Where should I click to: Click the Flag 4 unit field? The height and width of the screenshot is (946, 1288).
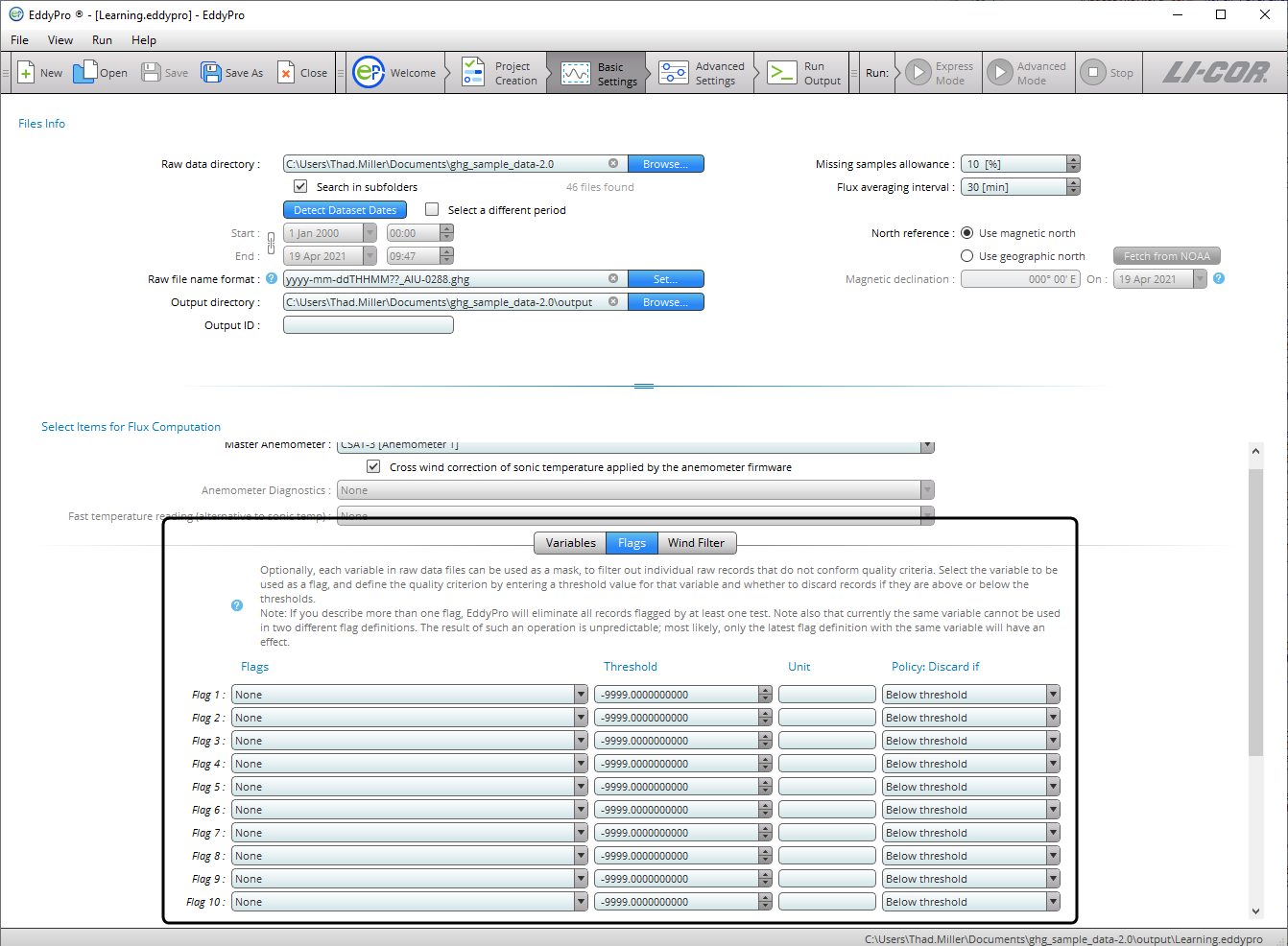(826, 764)
